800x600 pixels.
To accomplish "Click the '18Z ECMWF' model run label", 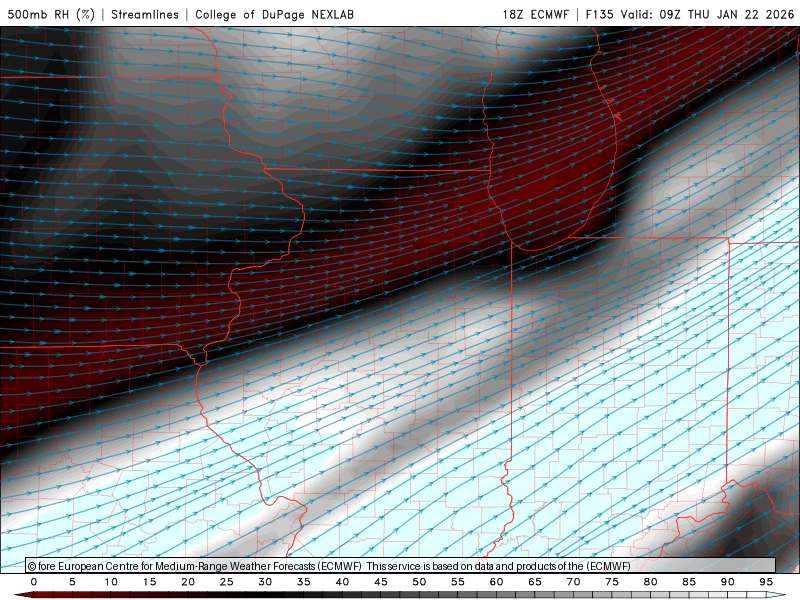I will tap(535, 14).
